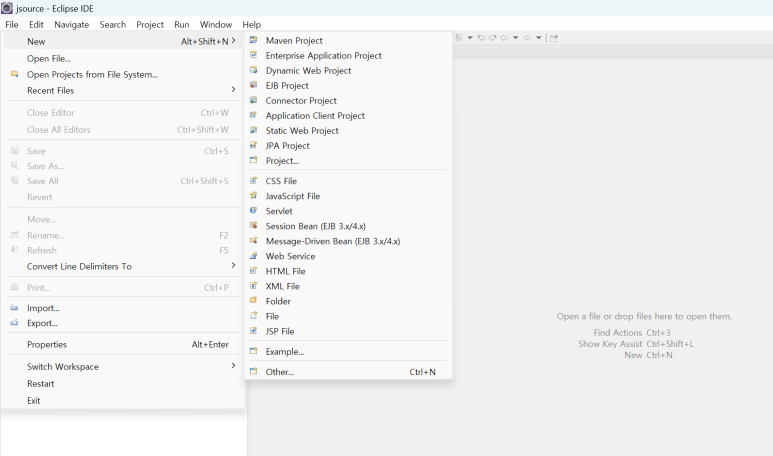Click the annotation navigation toolbar icon
This screenshot has height=456, width=773.
[459, 38]
